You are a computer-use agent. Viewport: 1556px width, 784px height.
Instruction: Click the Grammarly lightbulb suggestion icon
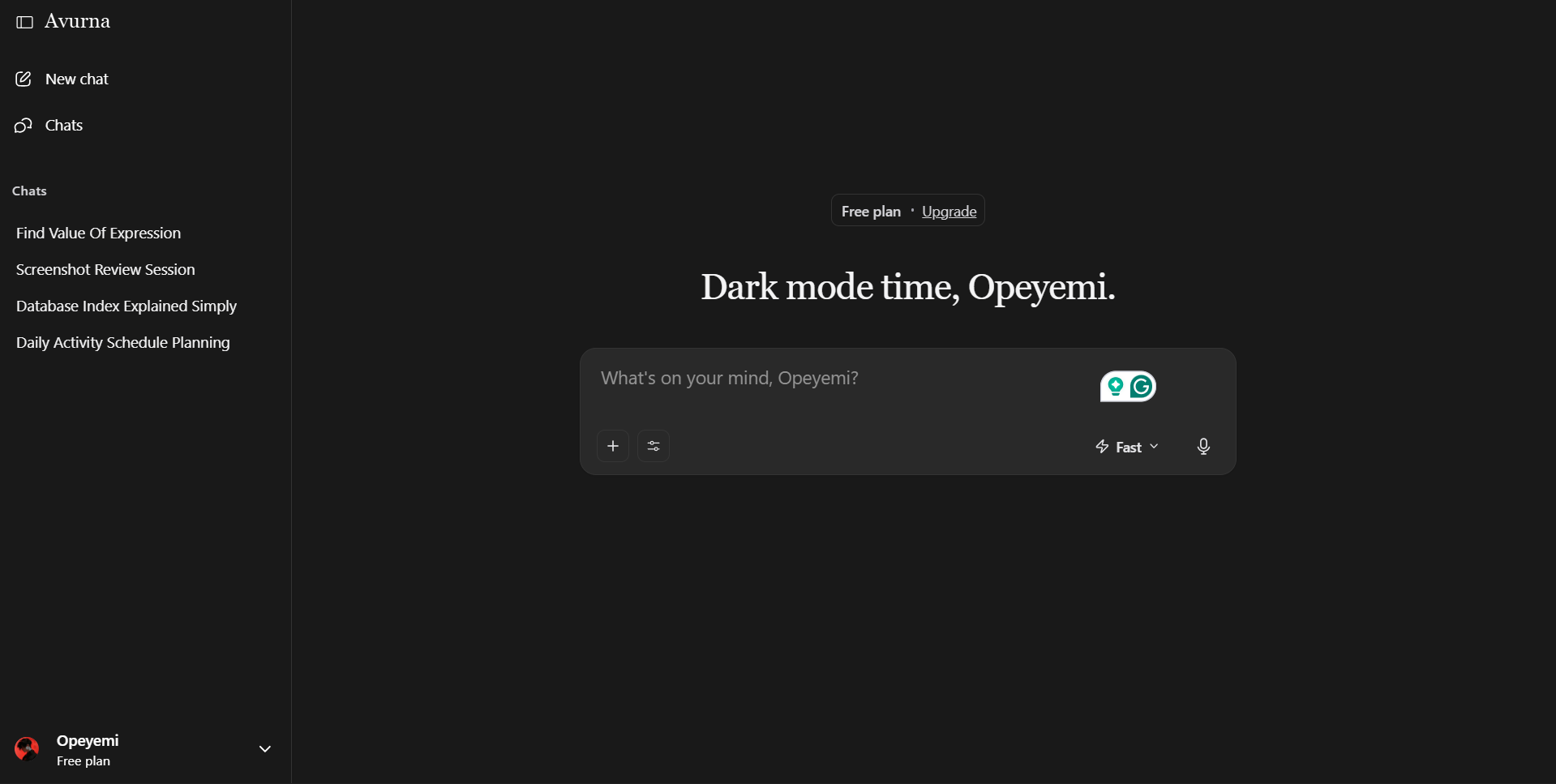tap(1116, 387)
